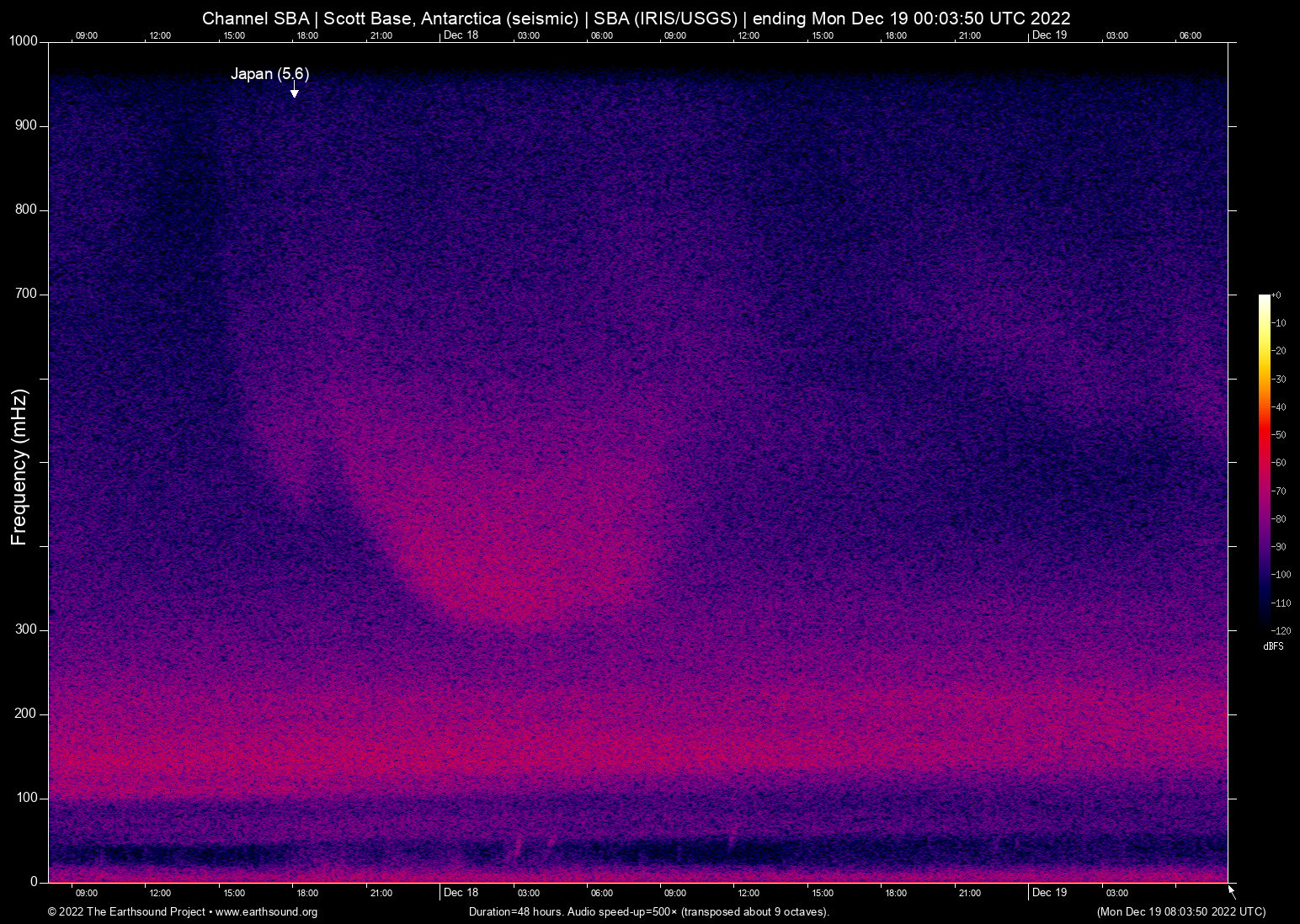Image resolution: width=1300 pixels, height=924 pixels.
Task: Click the Frequency (mHz) axis label
Action: pyautogui.click(x=19, y=467)
